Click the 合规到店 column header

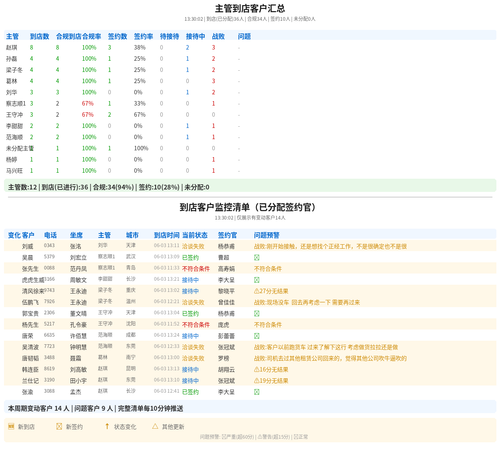pos(69,36)
